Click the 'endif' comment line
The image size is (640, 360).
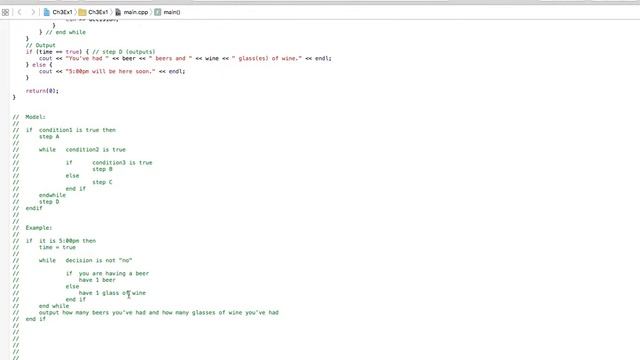tap(34, 208)
